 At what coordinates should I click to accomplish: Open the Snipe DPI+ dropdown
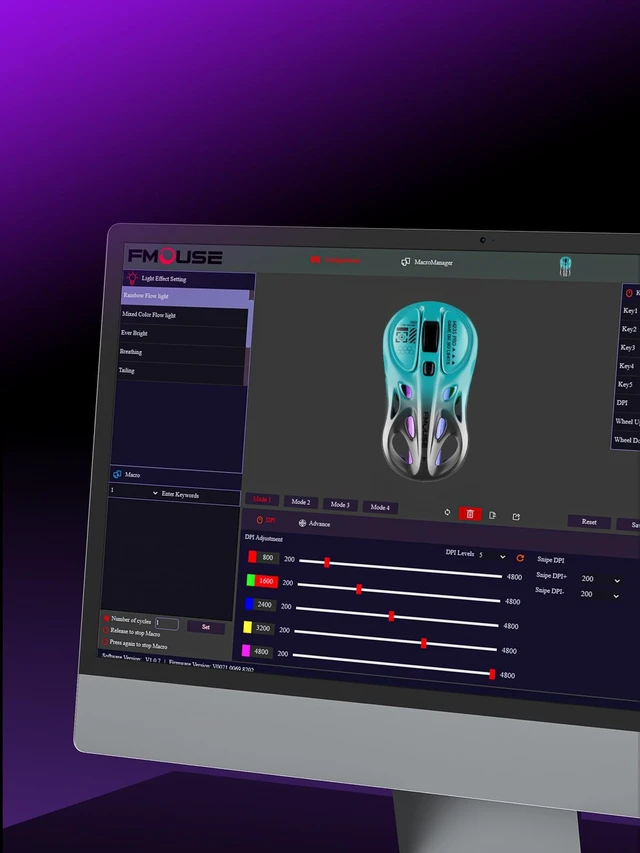point(600,579)
